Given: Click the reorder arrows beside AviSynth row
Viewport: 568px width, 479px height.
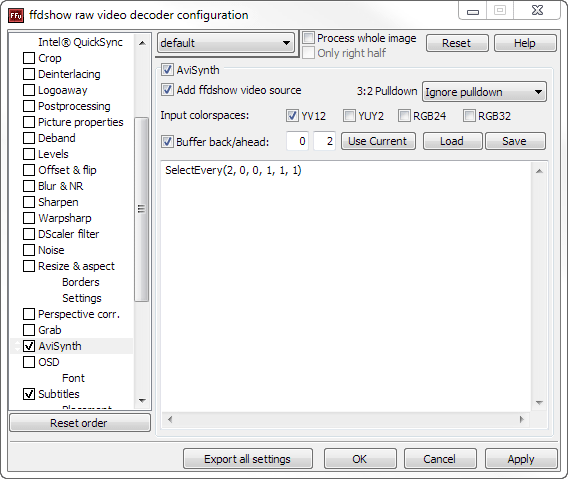Looking at the screenshot, I should (x=17, y=346).
